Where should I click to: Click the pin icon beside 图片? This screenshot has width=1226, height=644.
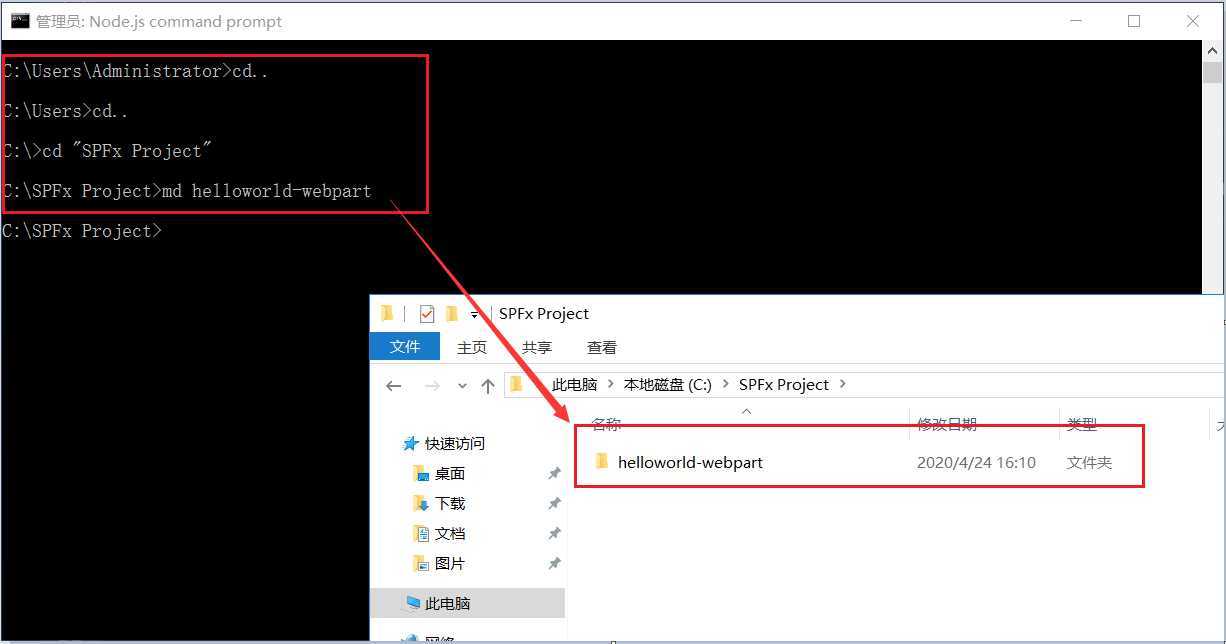(554, 563)
